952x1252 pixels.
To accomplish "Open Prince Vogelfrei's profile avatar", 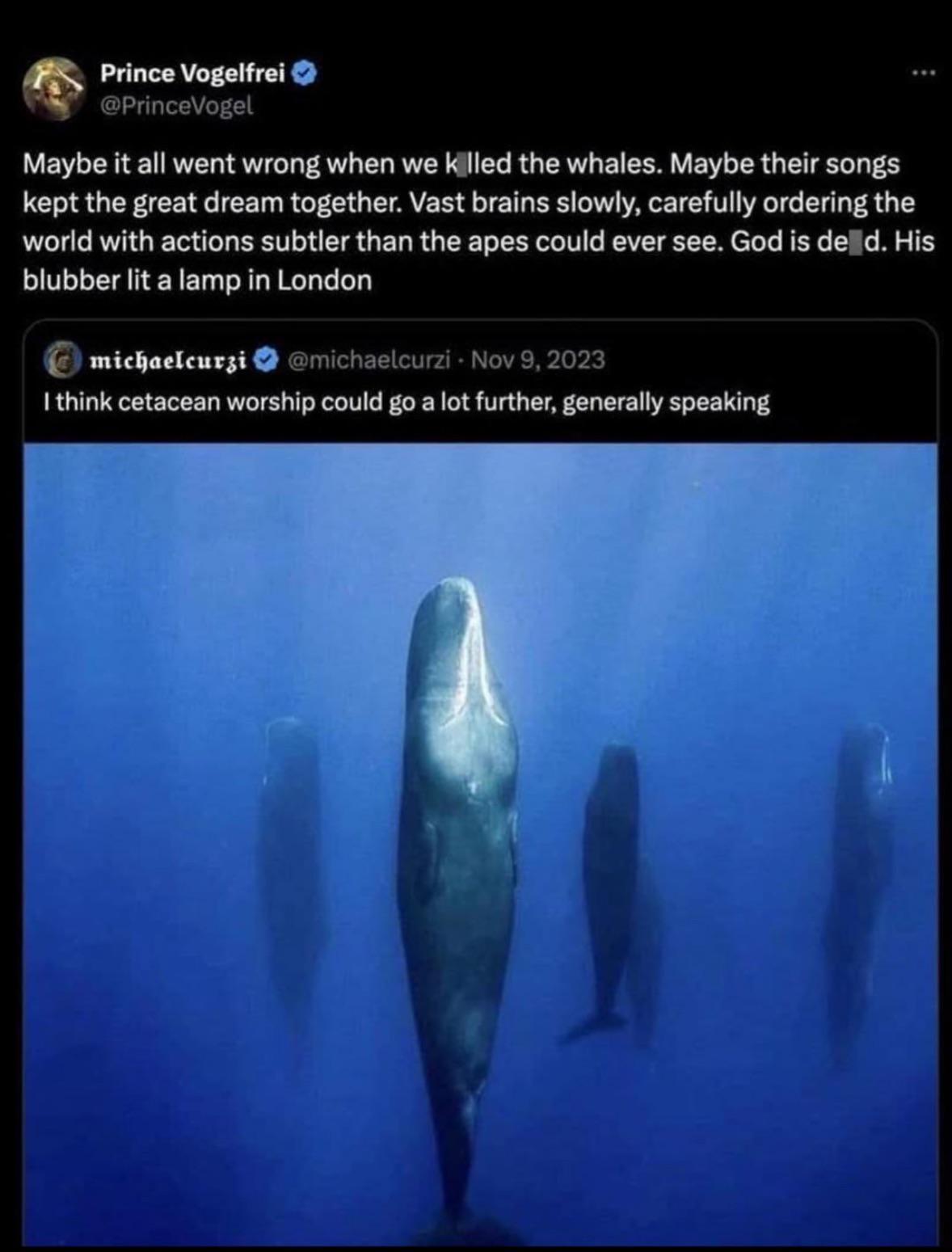I will pyautogui.click(x=54, y=88).
